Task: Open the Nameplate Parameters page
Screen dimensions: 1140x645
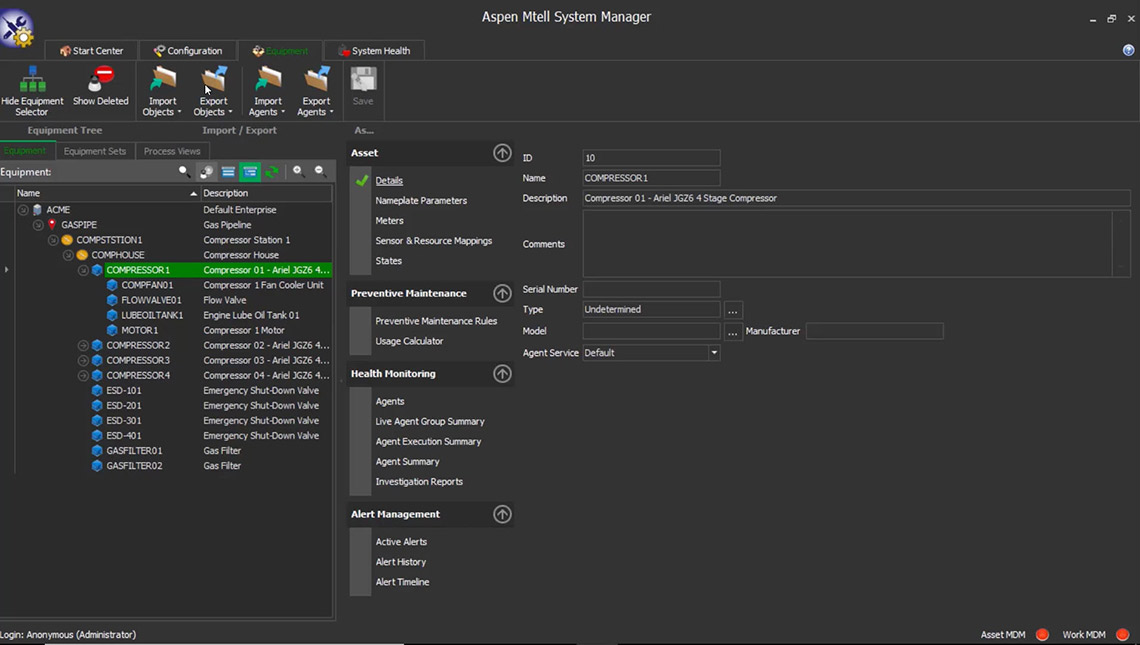Action: click(421, 201)
